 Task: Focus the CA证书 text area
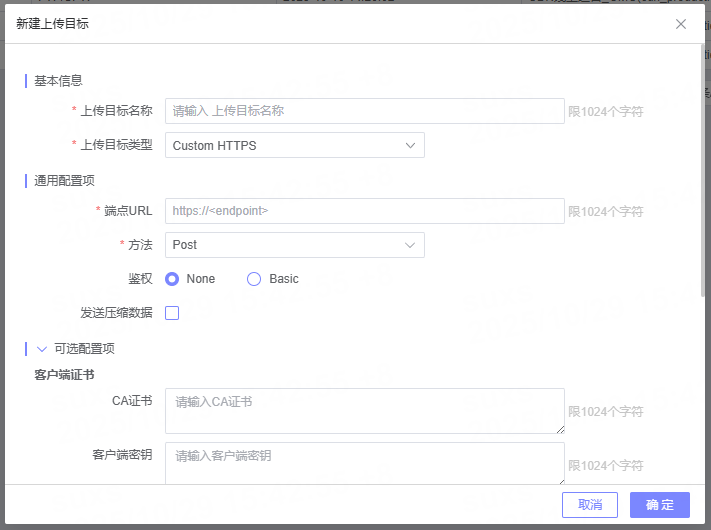pyautogui.click(x=364, y=411)
